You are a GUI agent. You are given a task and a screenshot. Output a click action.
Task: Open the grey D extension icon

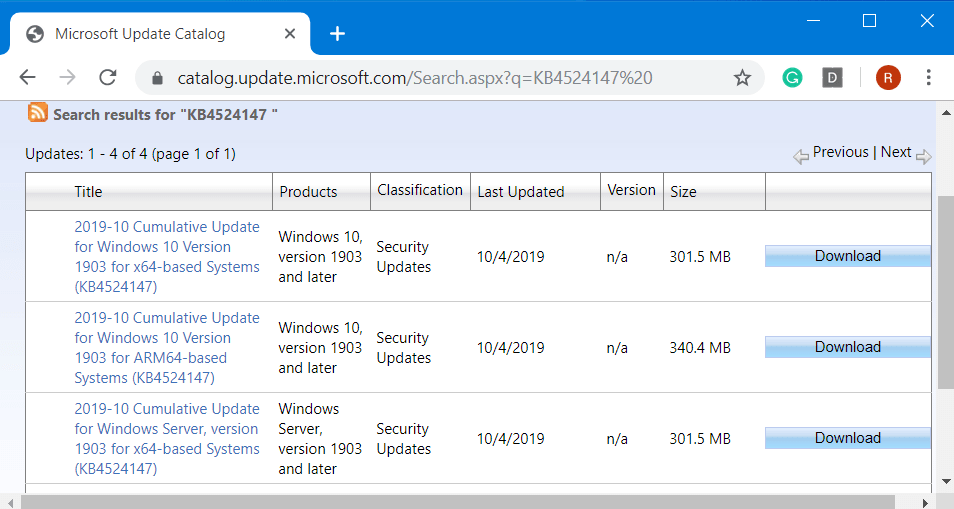pos(832,78)
